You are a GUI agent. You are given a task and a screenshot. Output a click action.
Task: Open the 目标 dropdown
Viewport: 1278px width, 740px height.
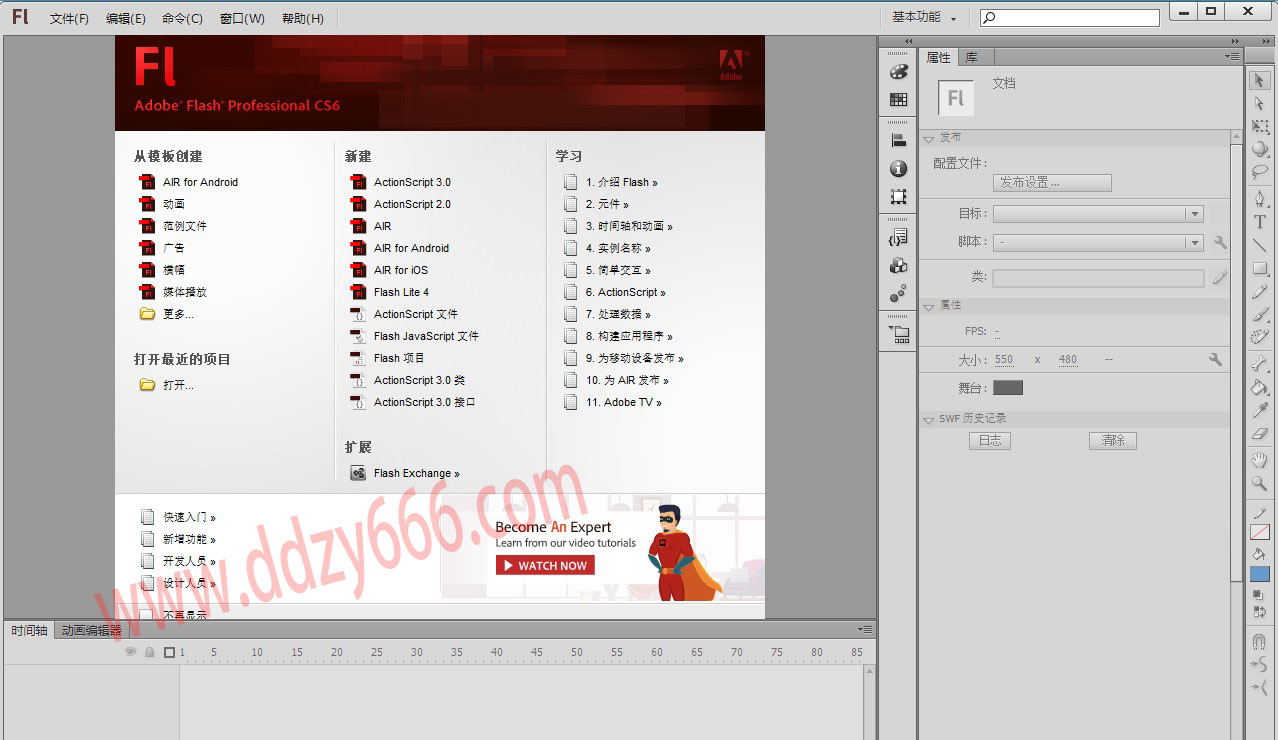click(1097, 214)
